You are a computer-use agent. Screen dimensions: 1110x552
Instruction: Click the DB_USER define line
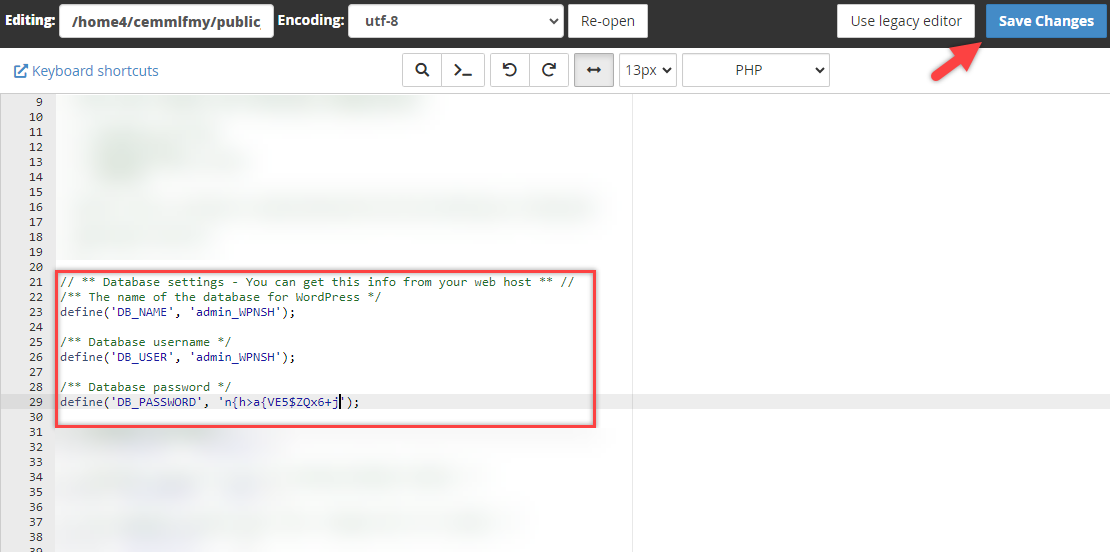[x=177, y=357]
